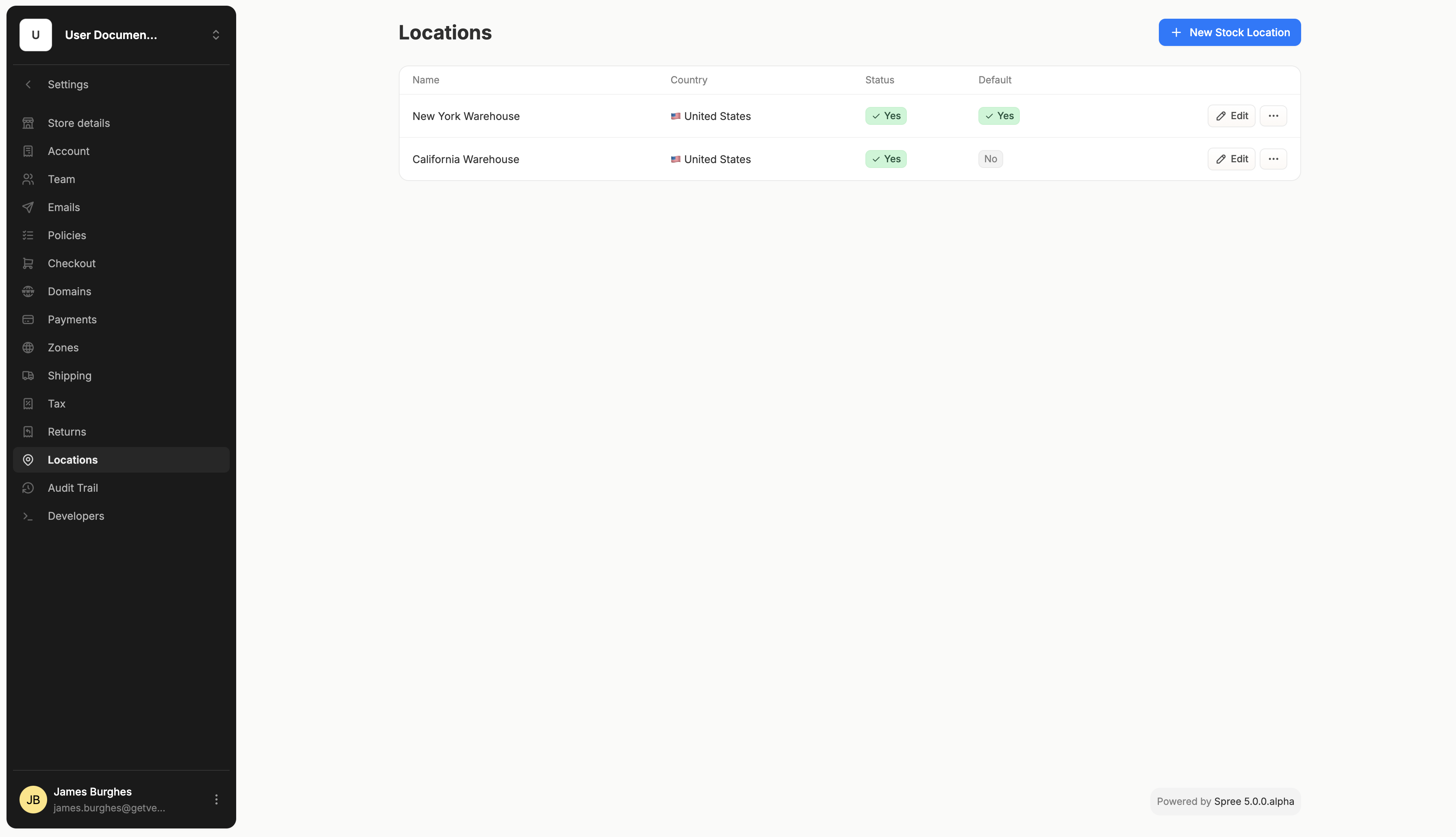Open the Zones settings page

tap(63, 348)
